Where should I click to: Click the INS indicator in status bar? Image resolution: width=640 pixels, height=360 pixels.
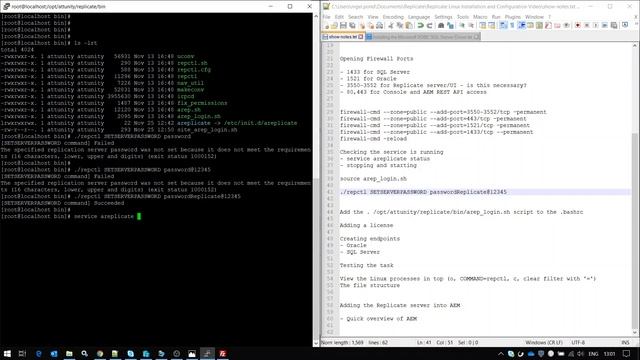point(625,342)
